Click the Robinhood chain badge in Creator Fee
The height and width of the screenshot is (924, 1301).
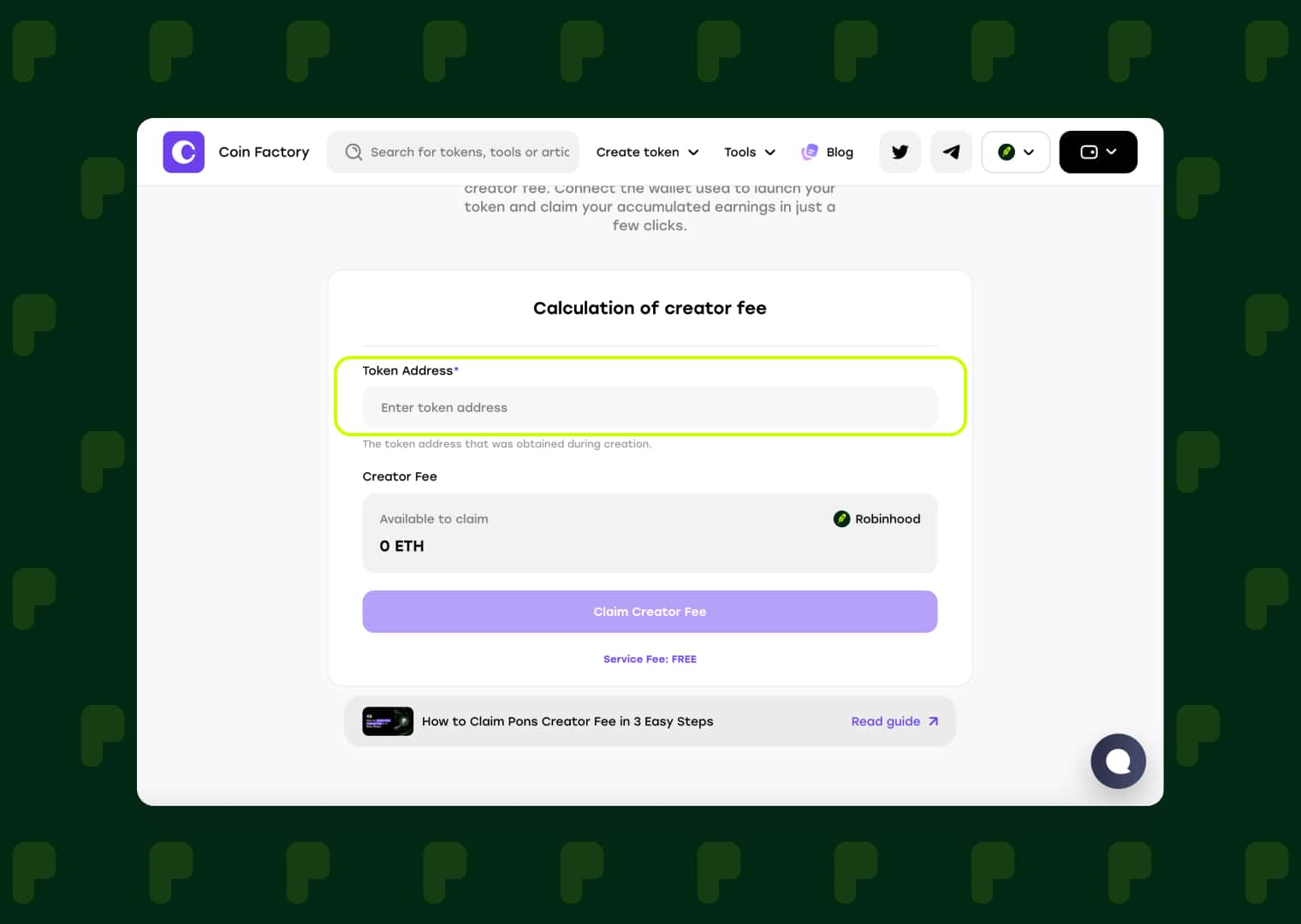(x=876, y=518)
